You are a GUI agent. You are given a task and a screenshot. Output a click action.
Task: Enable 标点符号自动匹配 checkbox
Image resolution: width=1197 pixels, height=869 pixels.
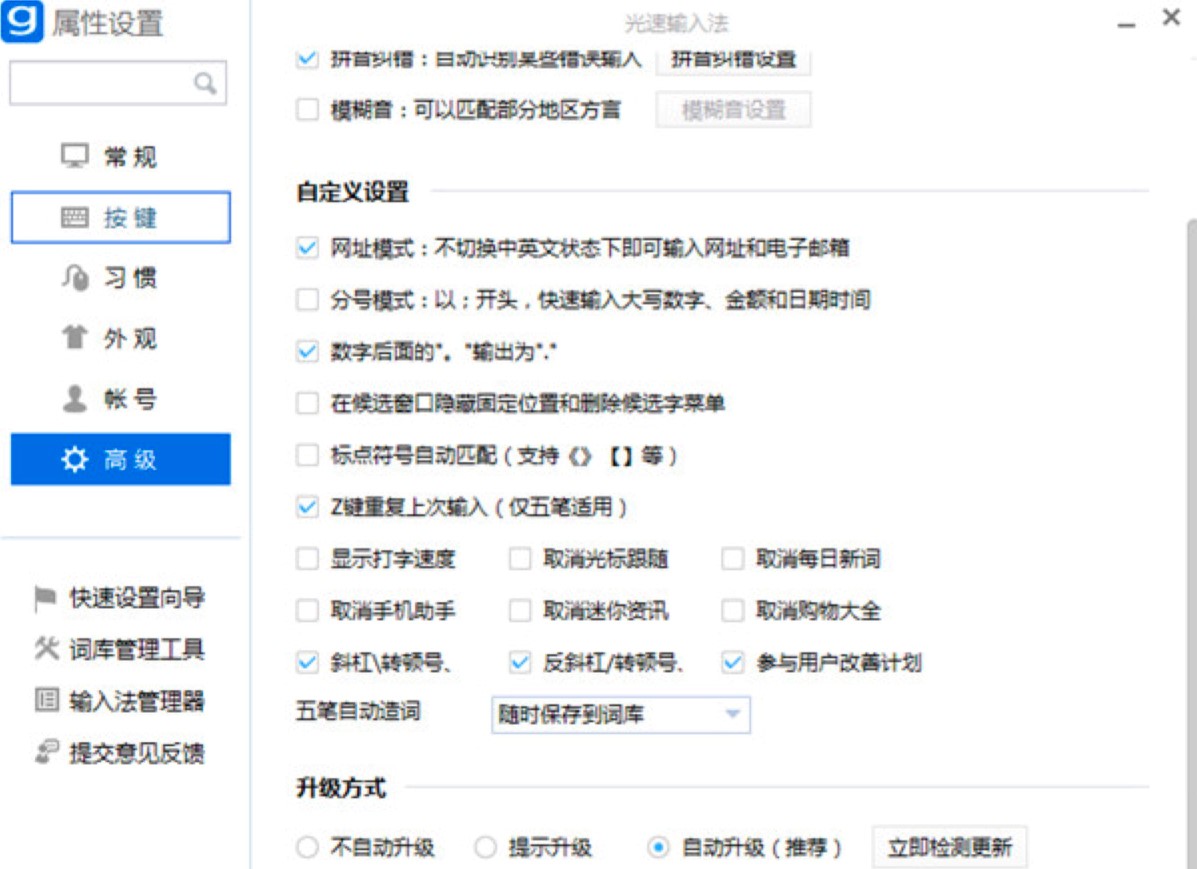[307, 455]
